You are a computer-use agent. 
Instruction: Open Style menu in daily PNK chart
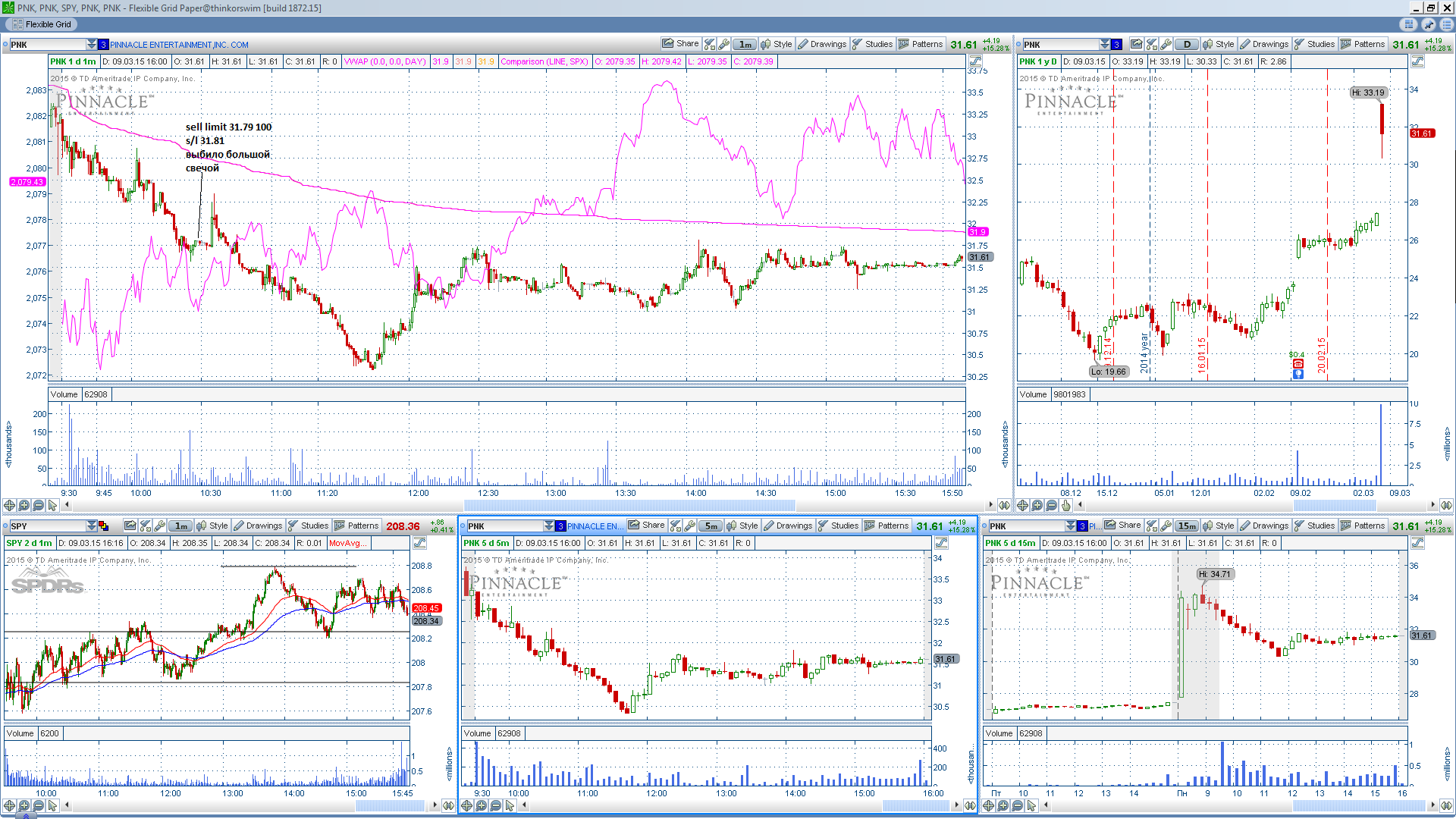1219,44
